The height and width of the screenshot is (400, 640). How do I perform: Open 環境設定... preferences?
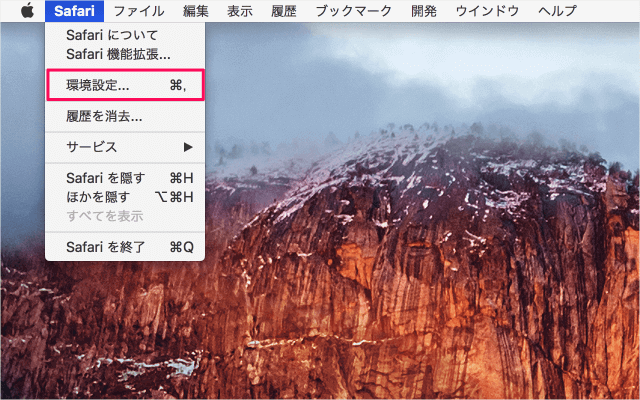pos(125,85)
